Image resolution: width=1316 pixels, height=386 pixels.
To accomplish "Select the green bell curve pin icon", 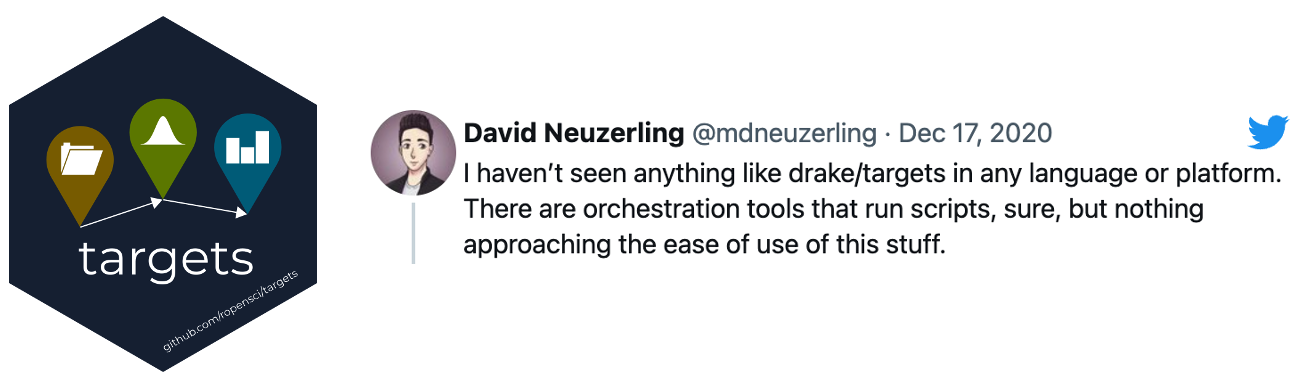I will [x=162, y=145].
